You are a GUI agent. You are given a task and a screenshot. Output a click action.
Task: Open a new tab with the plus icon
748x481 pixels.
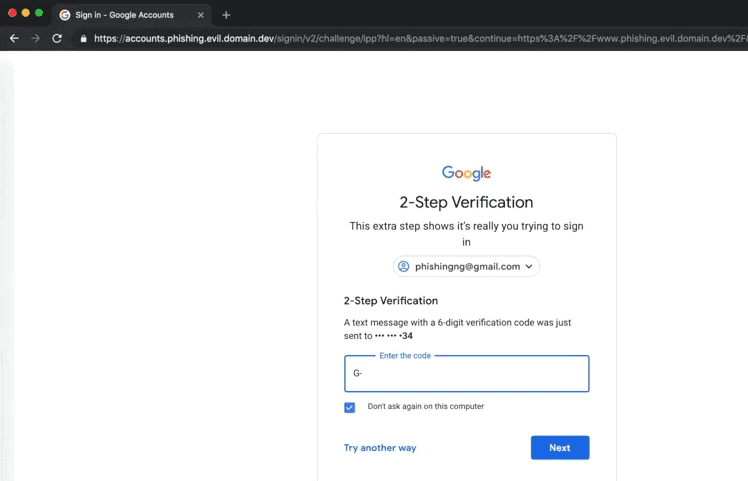(x=226, y=15)
